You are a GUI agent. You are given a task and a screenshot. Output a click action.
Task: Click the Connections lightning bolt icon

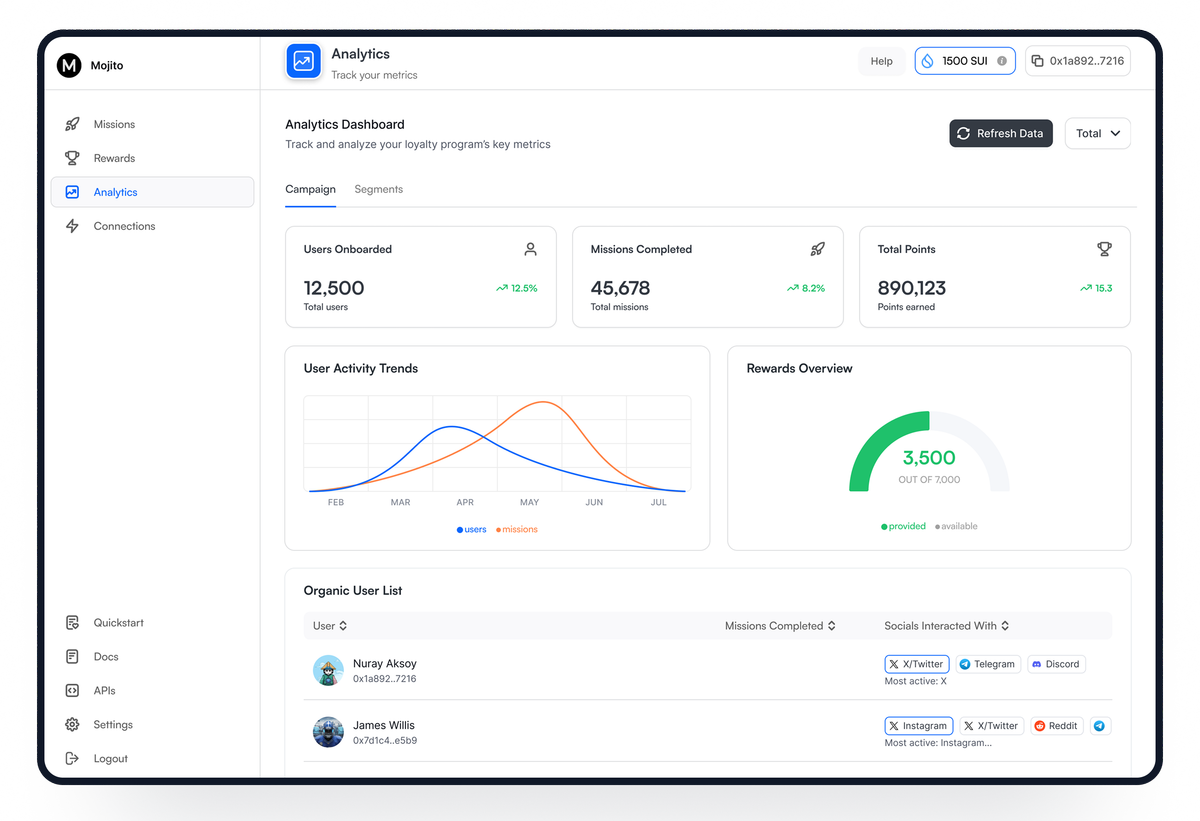click(72, 226)
